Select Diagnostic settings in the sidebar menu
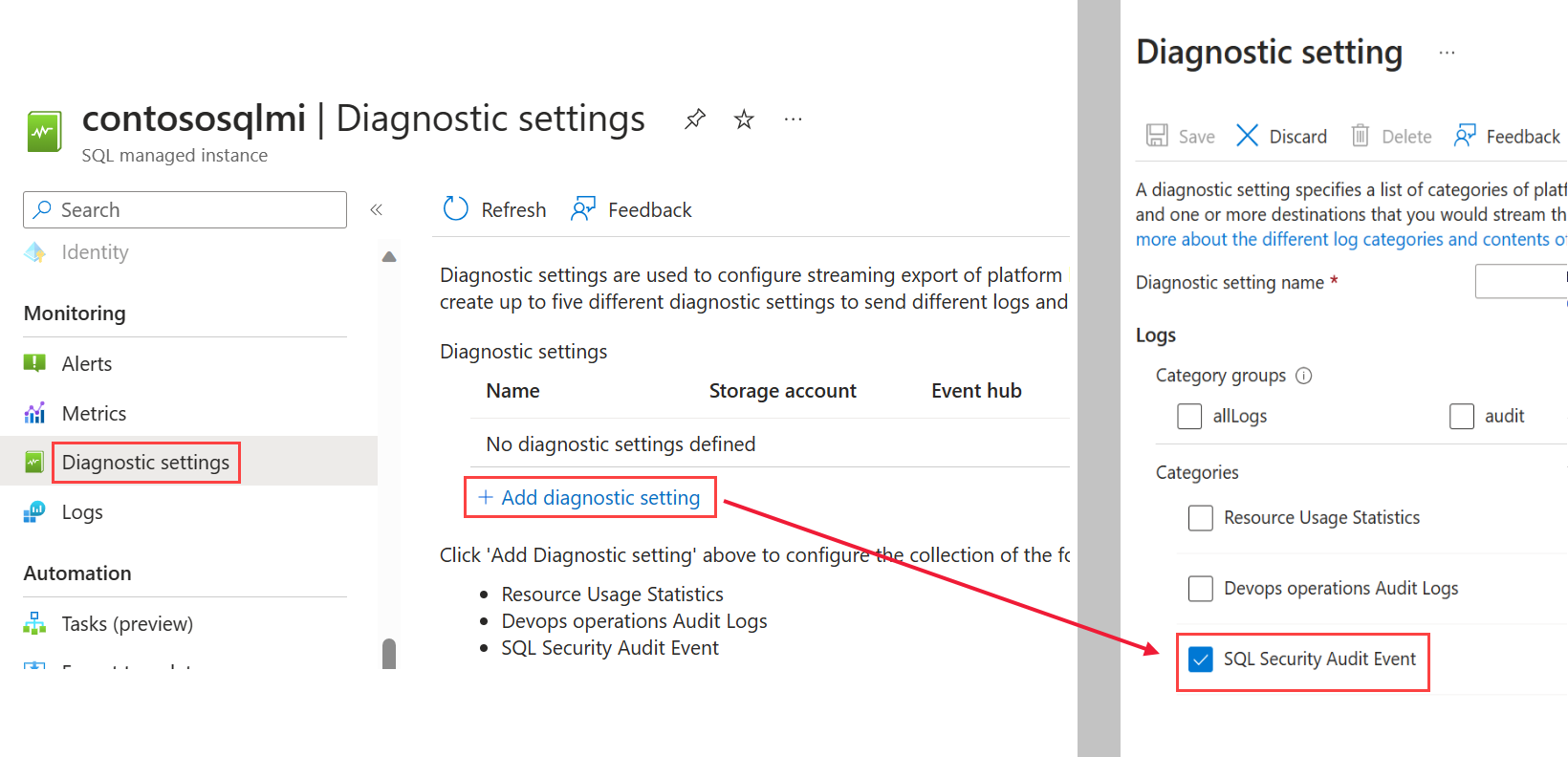 pyautogui.click(x=145, y=462)
